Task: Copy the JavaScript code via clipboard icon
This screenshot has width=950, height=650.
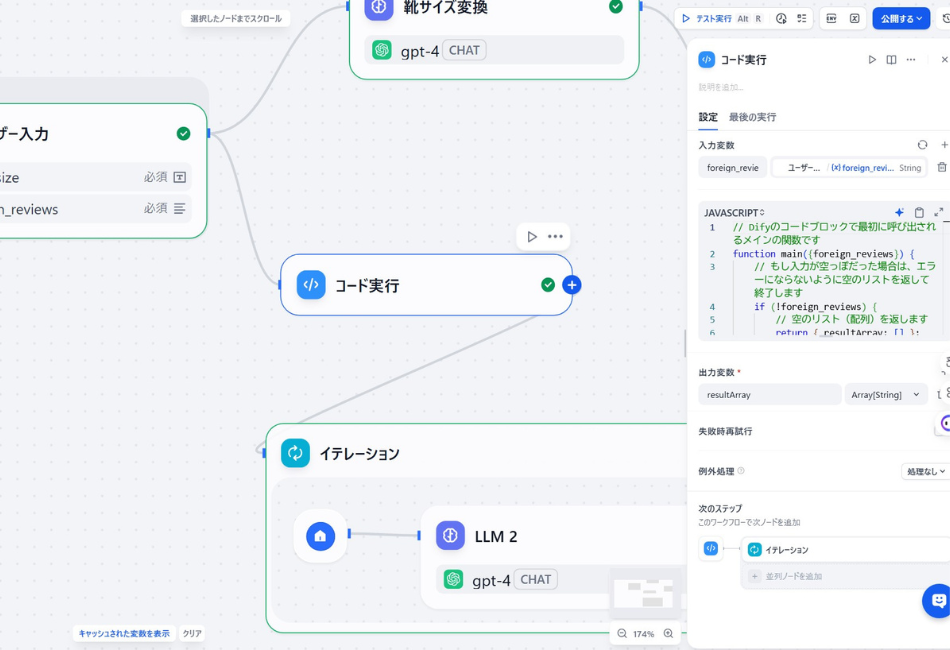Action: tap(917, 212)
